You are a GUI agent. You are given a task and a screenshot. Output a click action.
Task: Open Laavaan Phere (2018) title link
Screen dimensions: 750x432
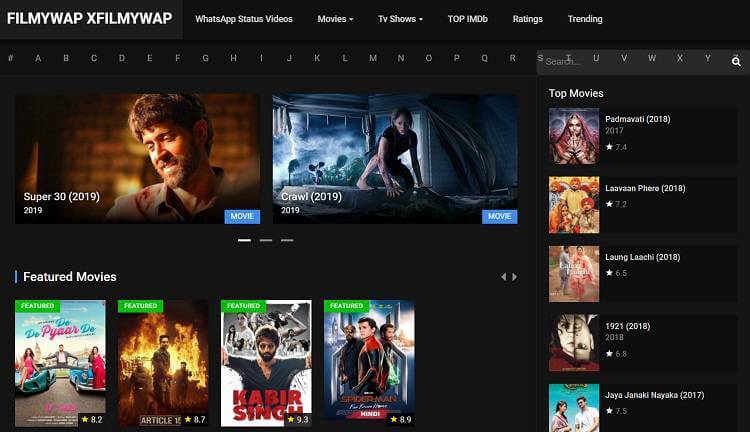(645, 188)
